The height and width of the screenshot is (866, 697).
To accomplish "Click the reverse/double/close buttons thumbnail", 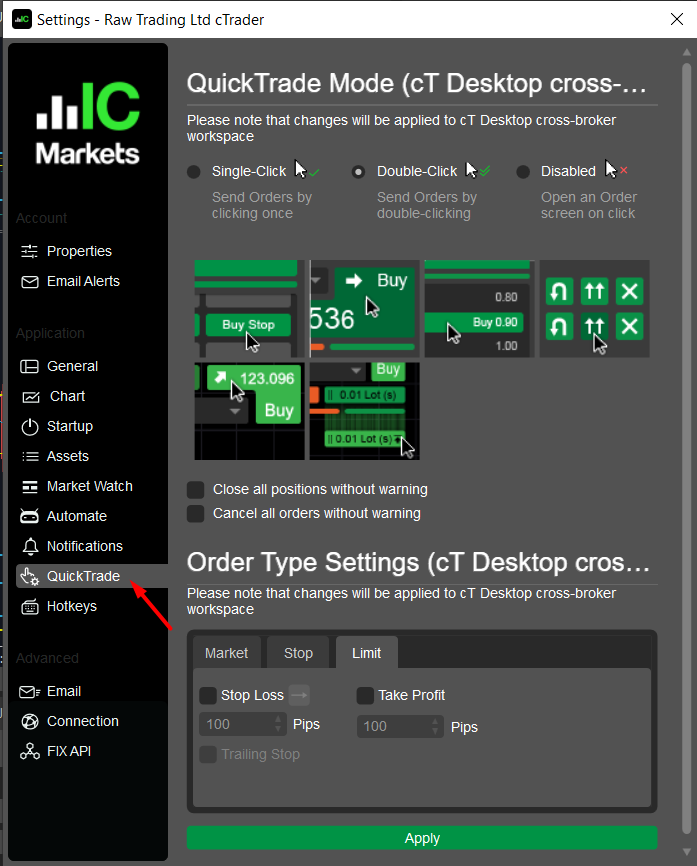I will (594, 309).
